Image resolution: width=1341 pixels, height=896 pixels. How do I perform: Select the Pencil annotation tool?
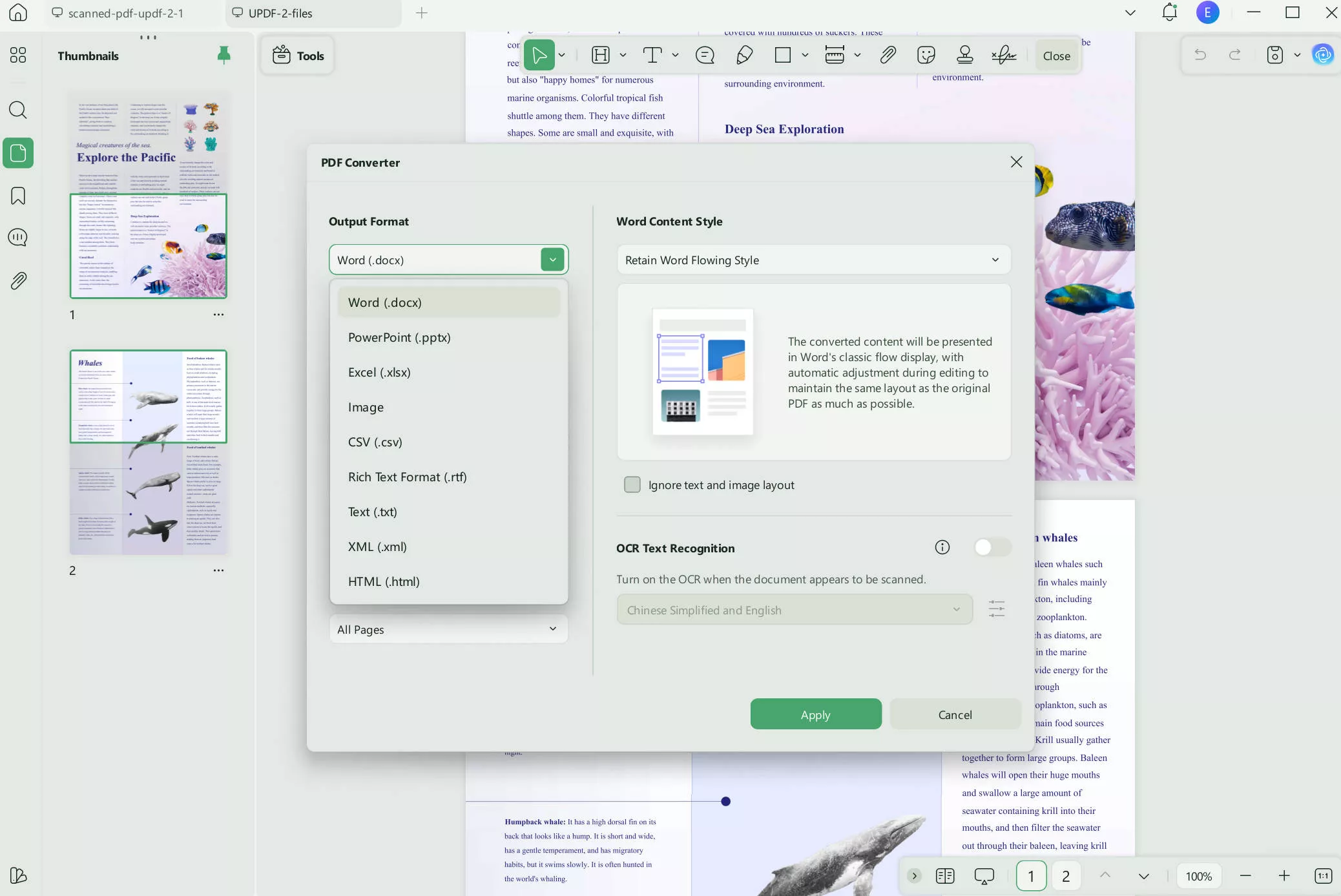click(x=744, y=56)
